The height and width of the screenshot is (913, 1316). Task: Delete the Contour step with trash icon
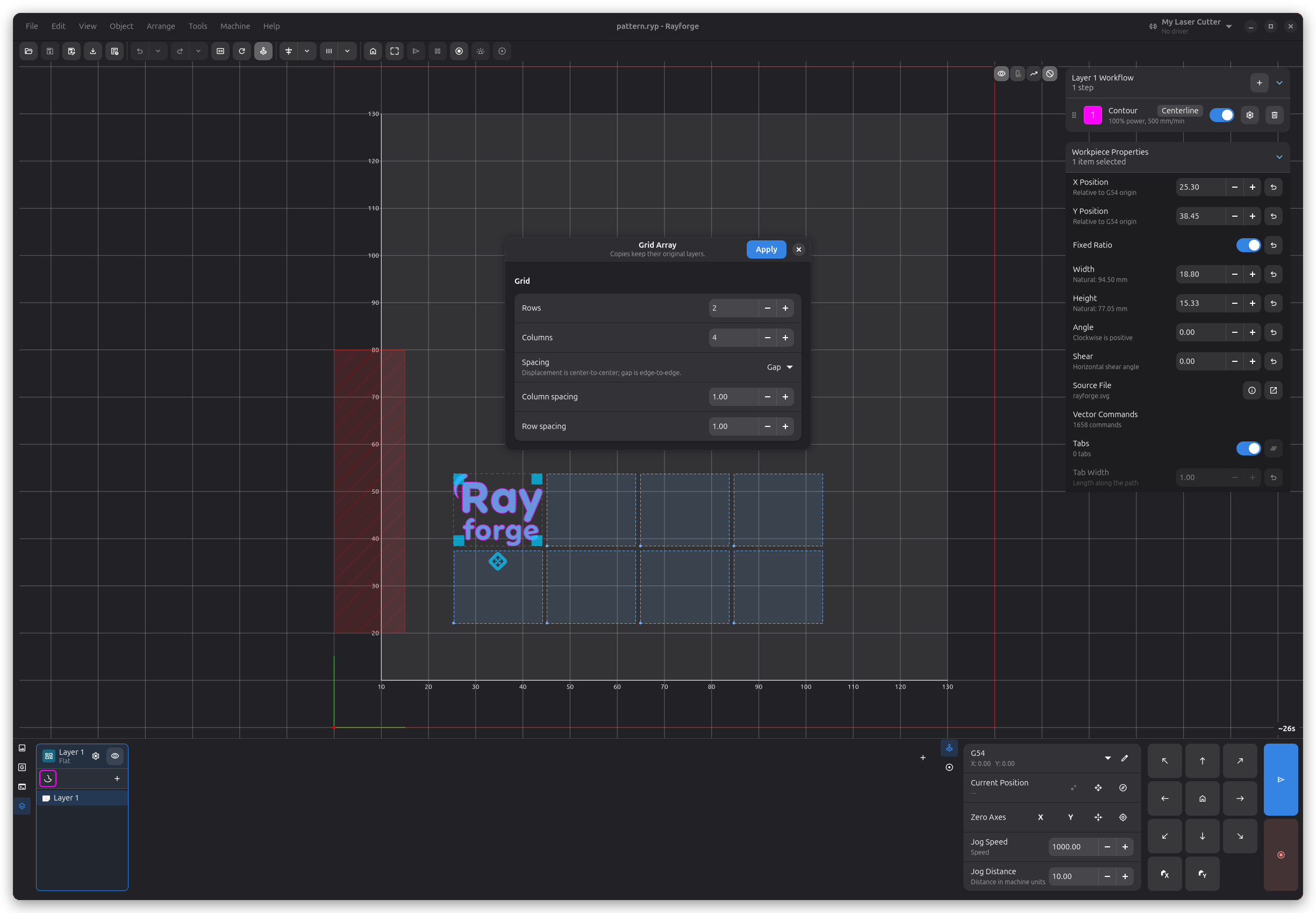pos(1274,115)
